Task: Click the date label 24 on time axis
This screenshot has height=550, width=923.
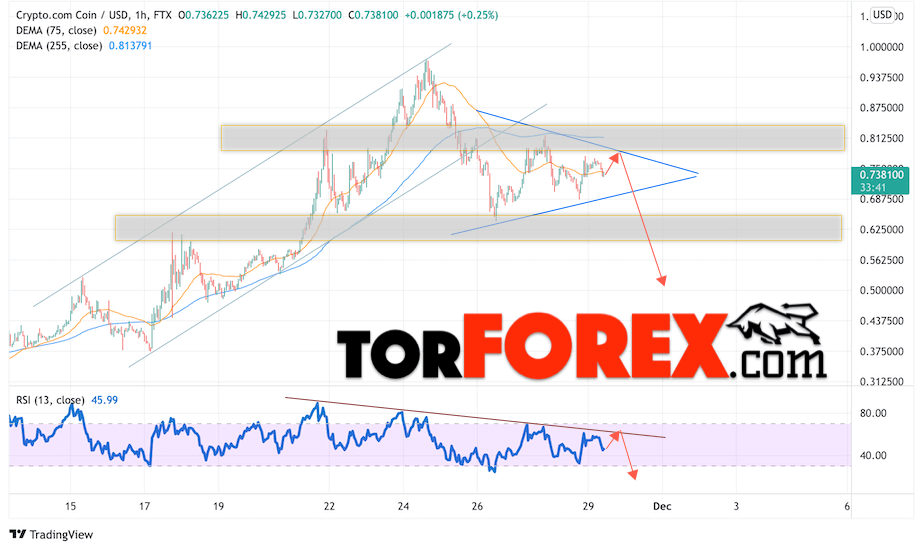Action: pyautogui.click(x=403, y=506)
